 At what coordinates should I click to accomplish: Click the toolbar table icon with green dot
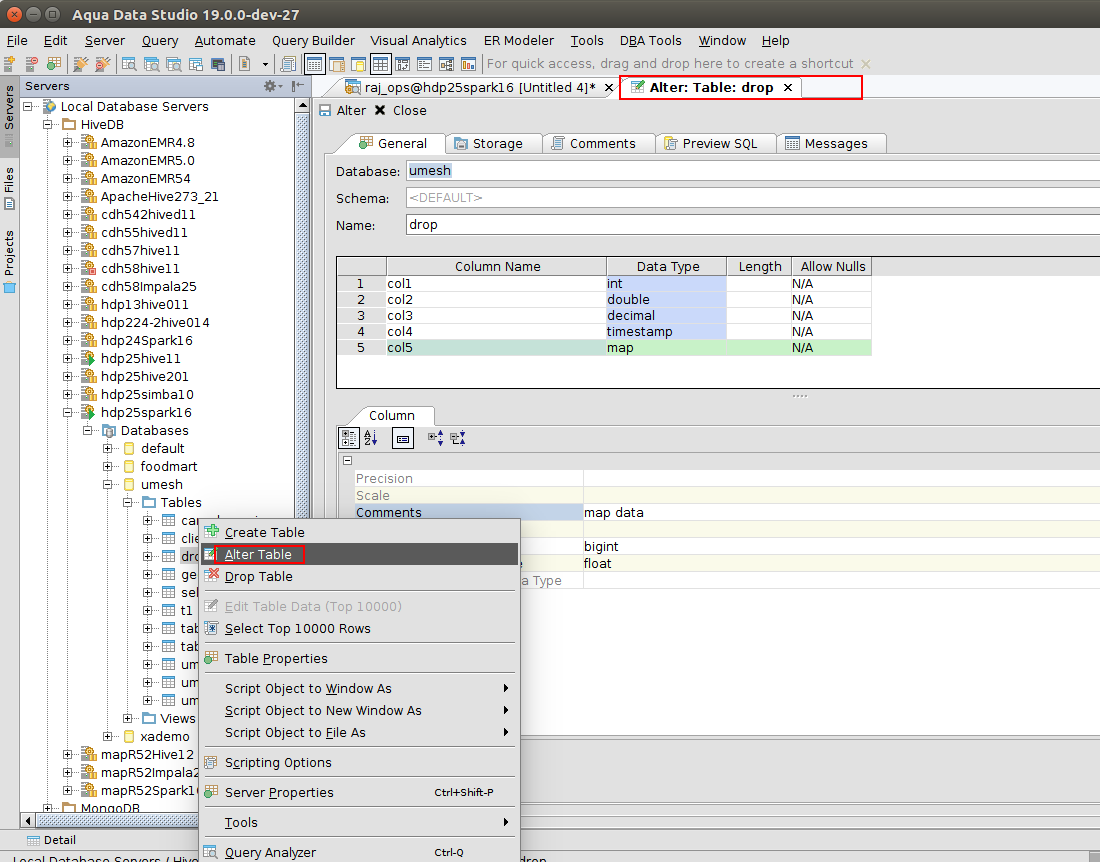(x=54, y=64)
